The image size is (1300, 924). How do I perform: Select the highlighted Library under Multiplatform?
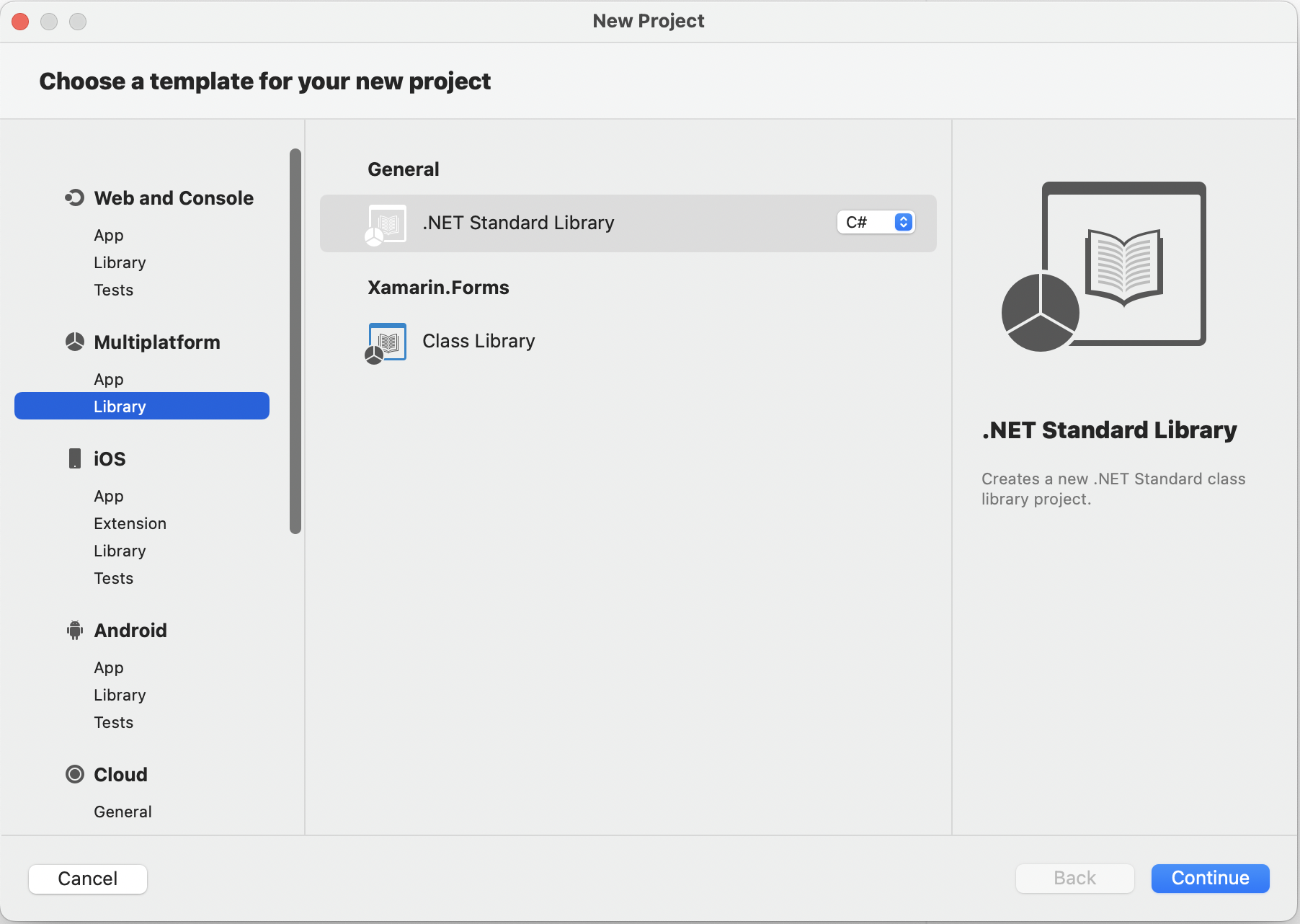pyautogui.click(x=142, y=406)
